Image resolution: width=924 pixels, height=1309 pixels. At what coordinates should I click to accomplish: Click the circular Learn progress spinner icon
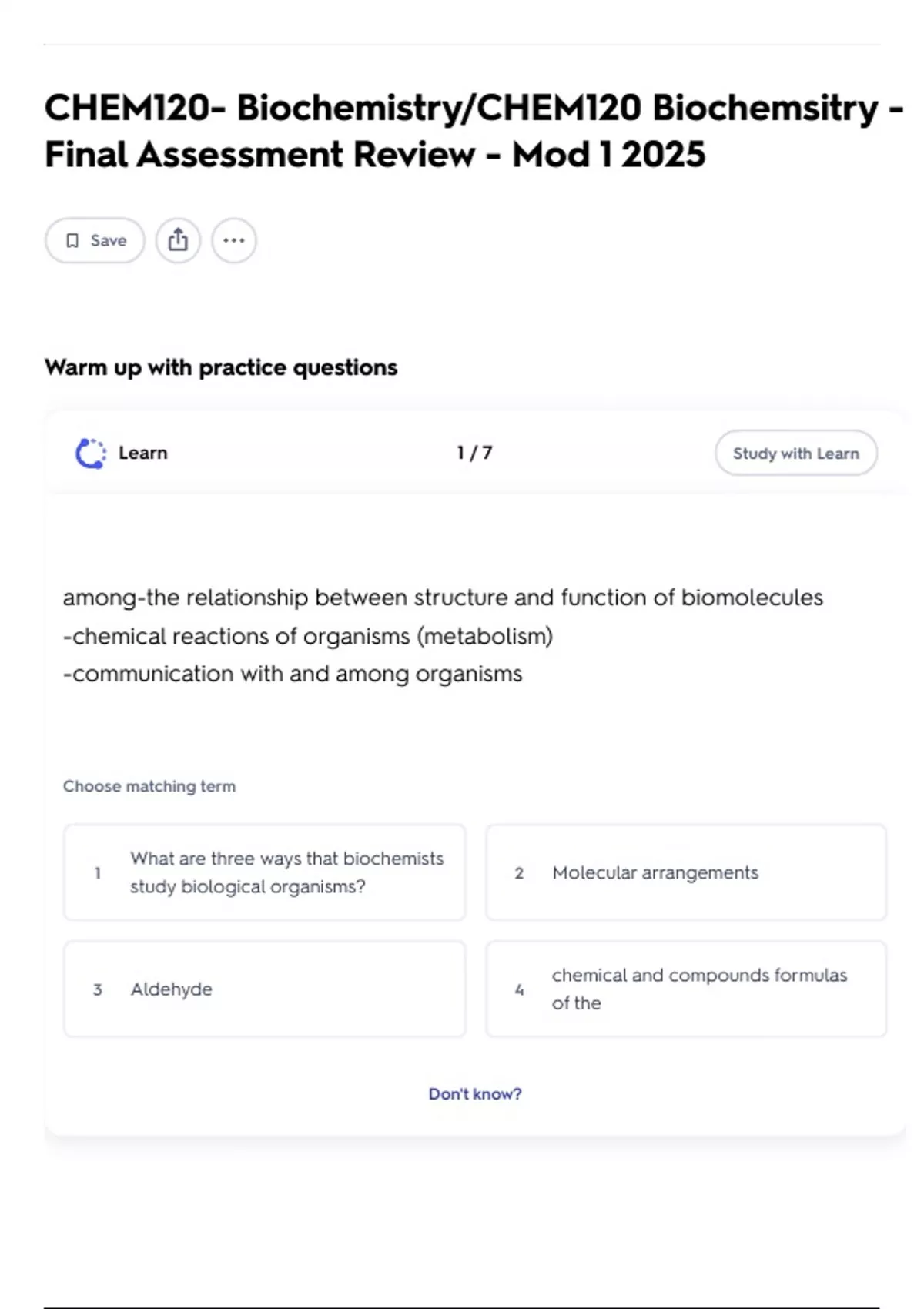[90, 453]
